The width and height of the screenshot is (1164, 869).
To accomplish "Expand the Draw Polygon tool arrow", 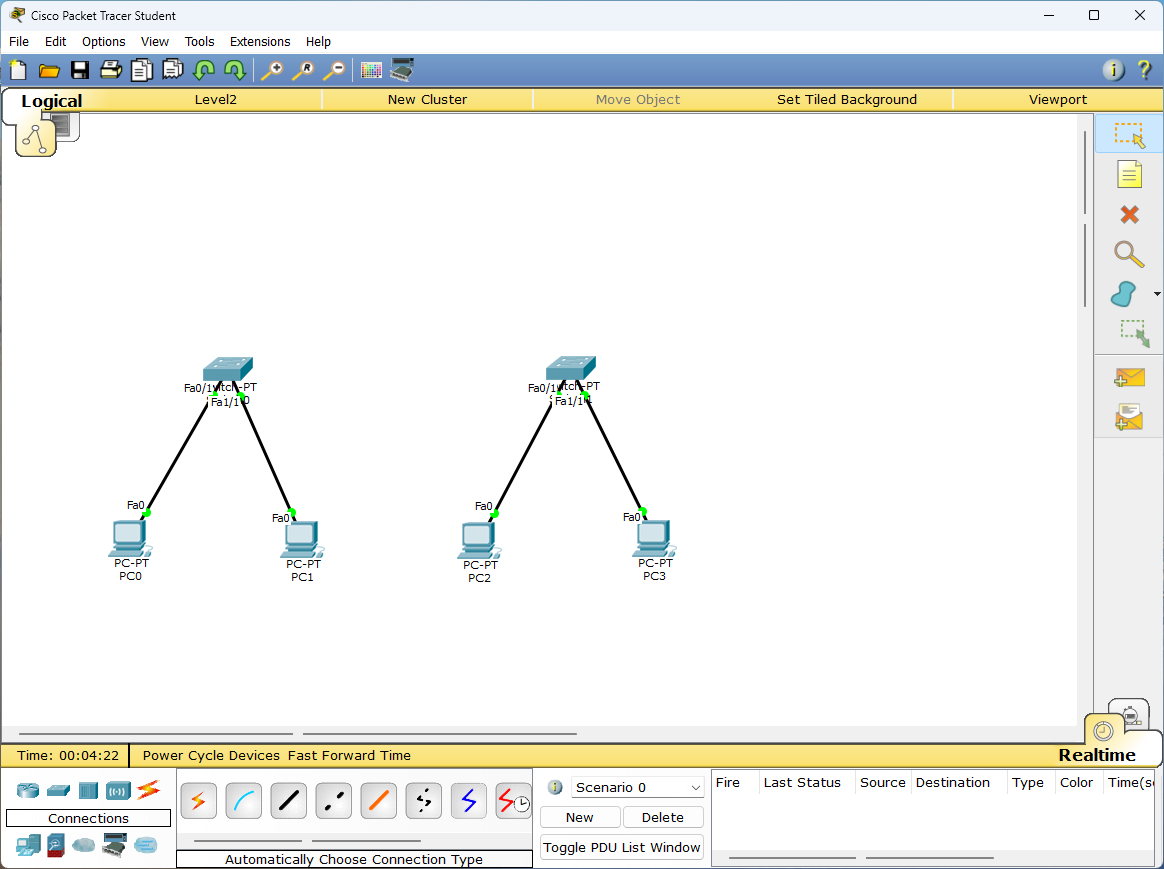I will coord(1157,295).
